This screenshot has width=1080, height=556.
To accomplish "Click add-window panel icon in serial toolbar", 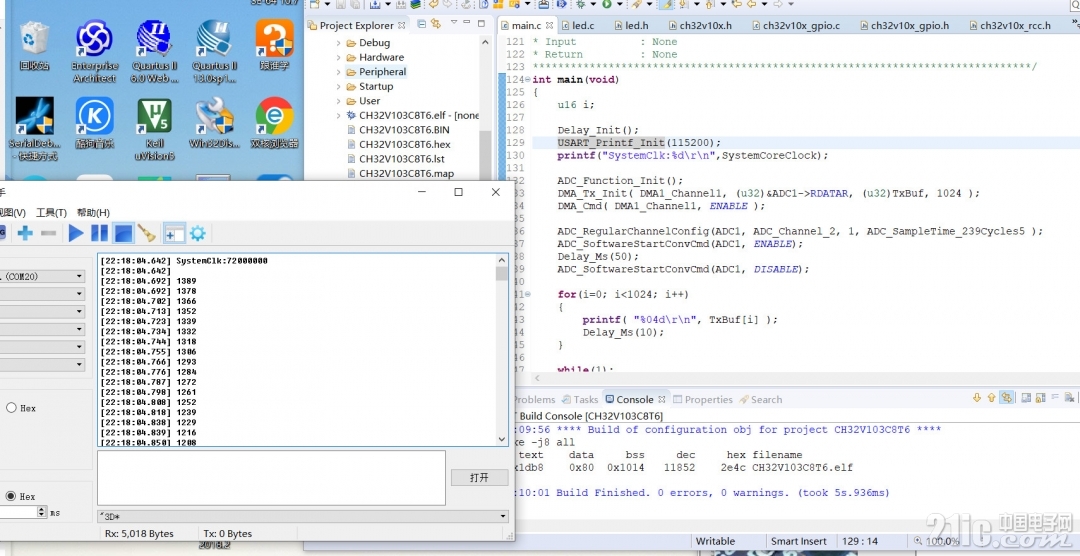I will 174,234.
